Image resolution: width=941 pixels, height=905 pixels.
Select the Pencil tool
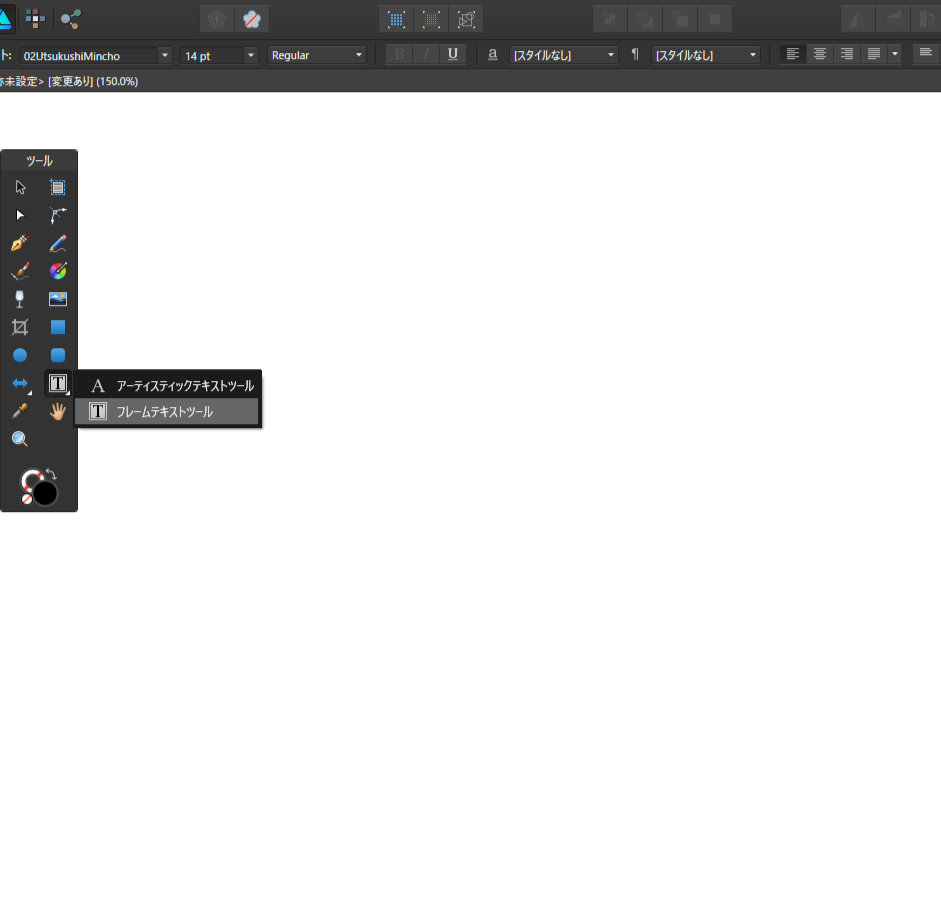(x=58, y=243)
